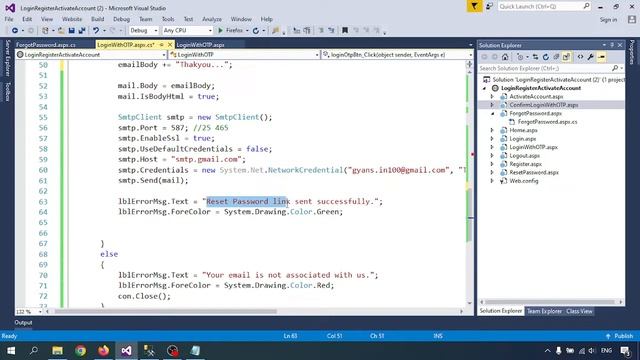Click Publish in status bar

point(620,336)
